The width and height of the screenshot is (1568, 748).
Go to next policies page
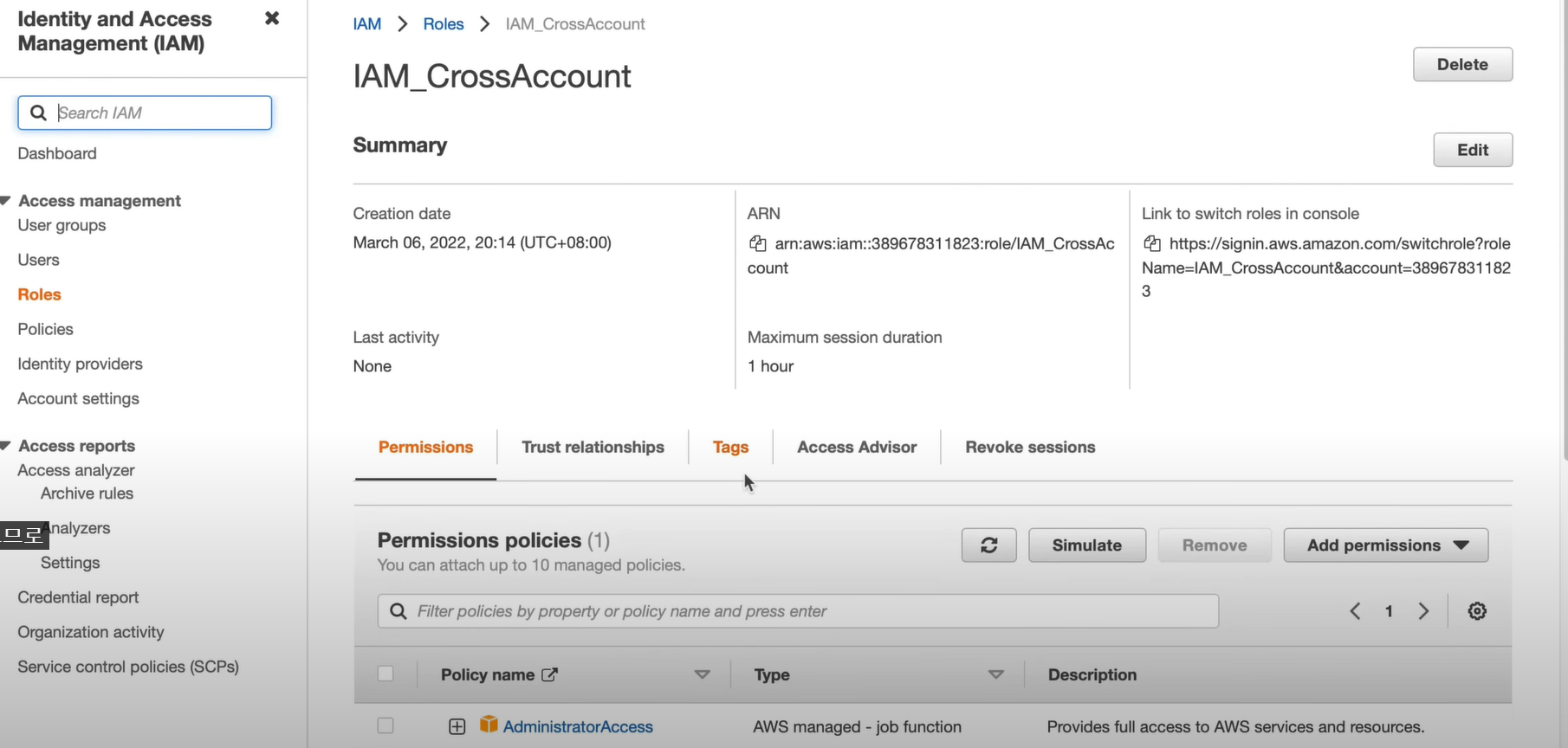(1423, 611)
